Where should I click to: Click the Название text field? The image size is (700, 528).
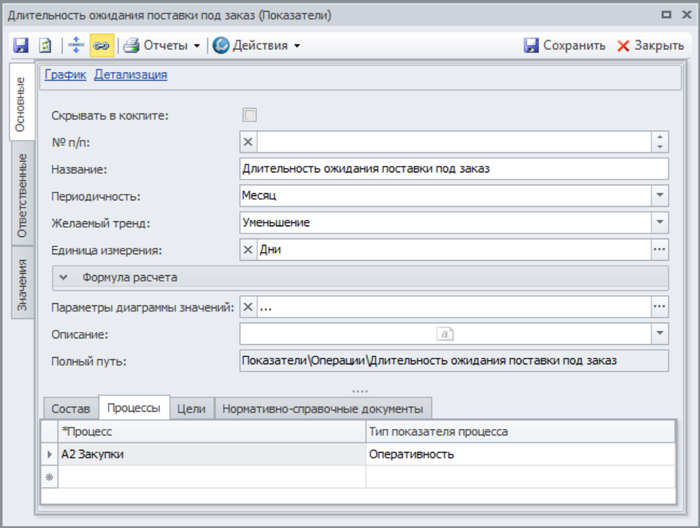(454, 169)
